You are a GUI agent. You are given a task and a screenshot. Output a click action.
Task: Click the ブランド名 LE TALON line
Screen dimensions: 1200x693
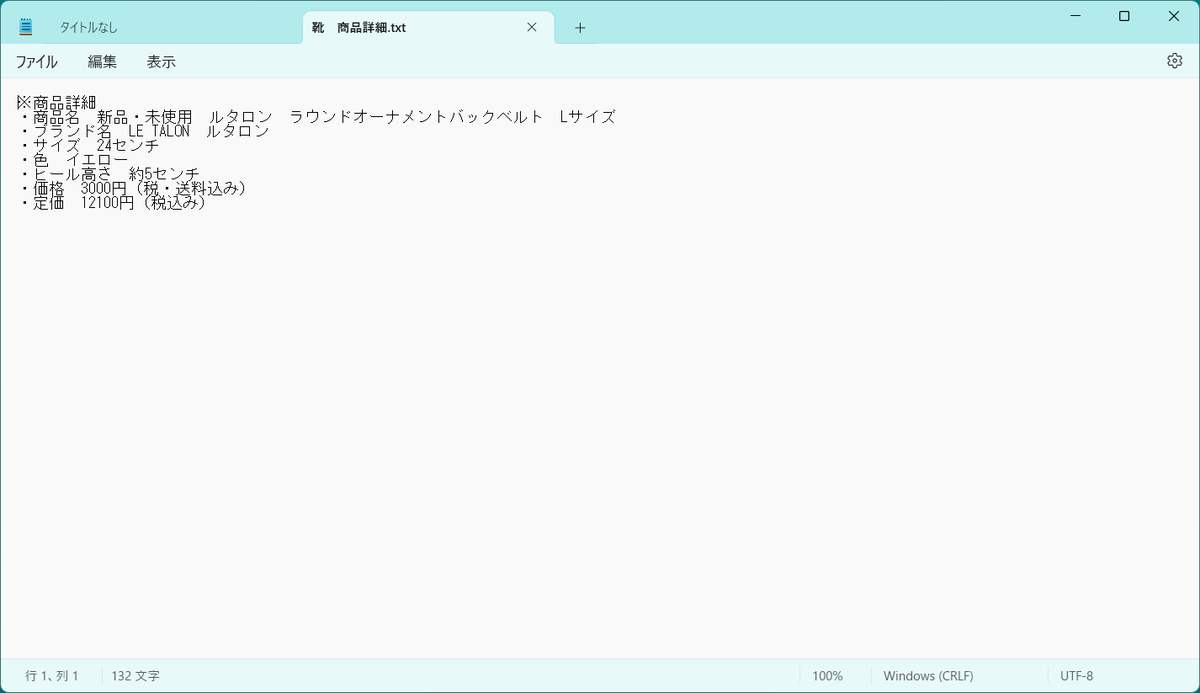coord(143,131)
